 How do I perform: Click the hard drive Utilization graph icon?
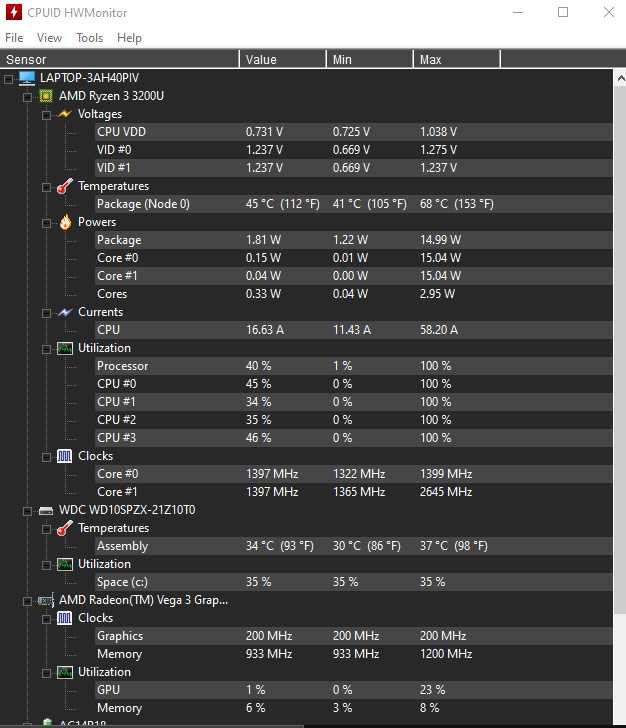[65, 564]
